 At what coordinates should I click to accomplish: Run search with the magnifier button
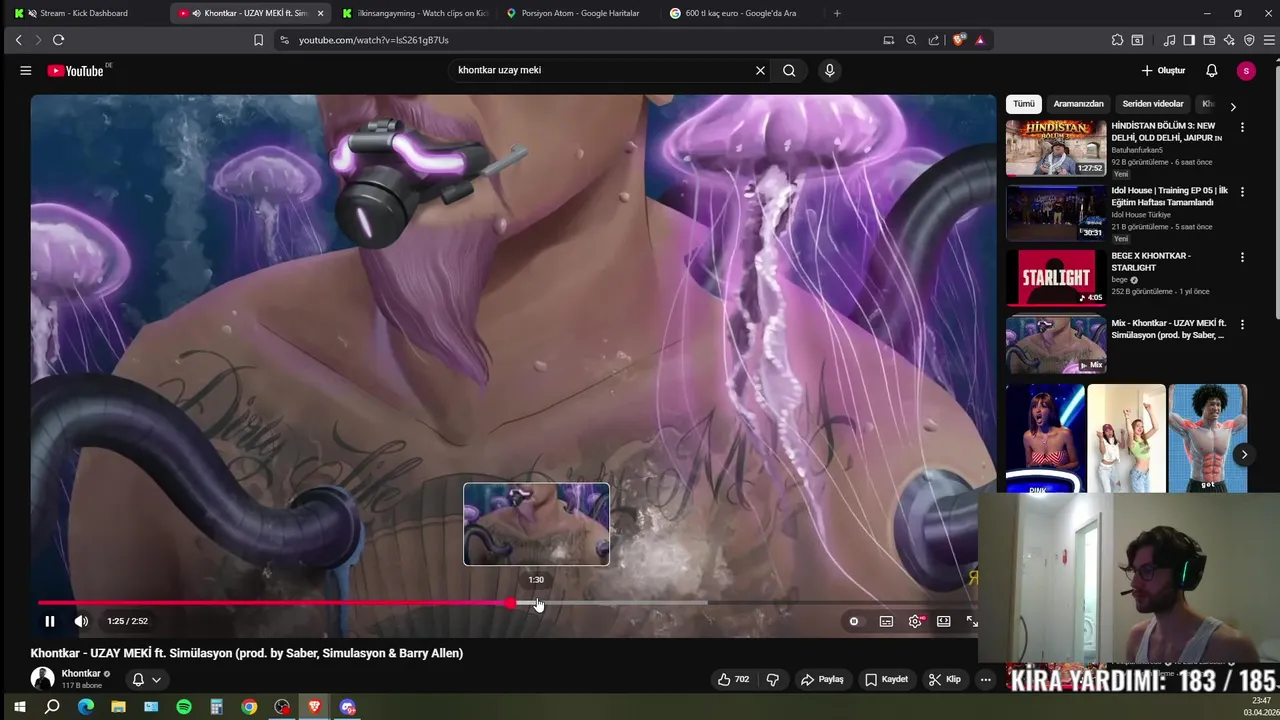point(789,70)
